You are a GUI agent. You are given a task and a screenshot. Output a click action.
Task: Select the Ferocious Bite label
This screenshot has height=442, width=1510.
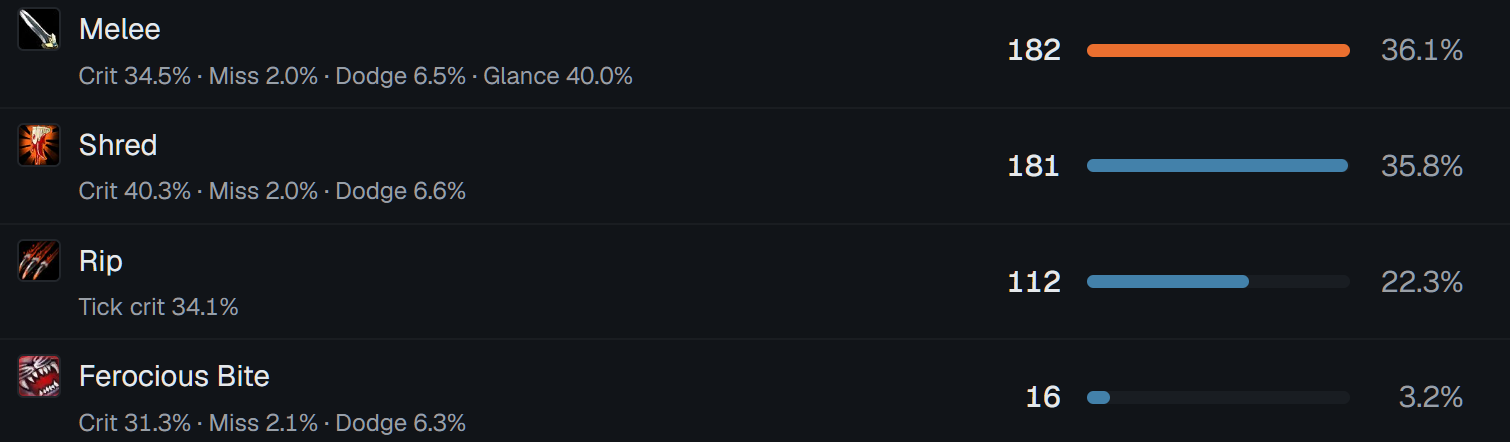pyautogui.click(x=174, y=377)
